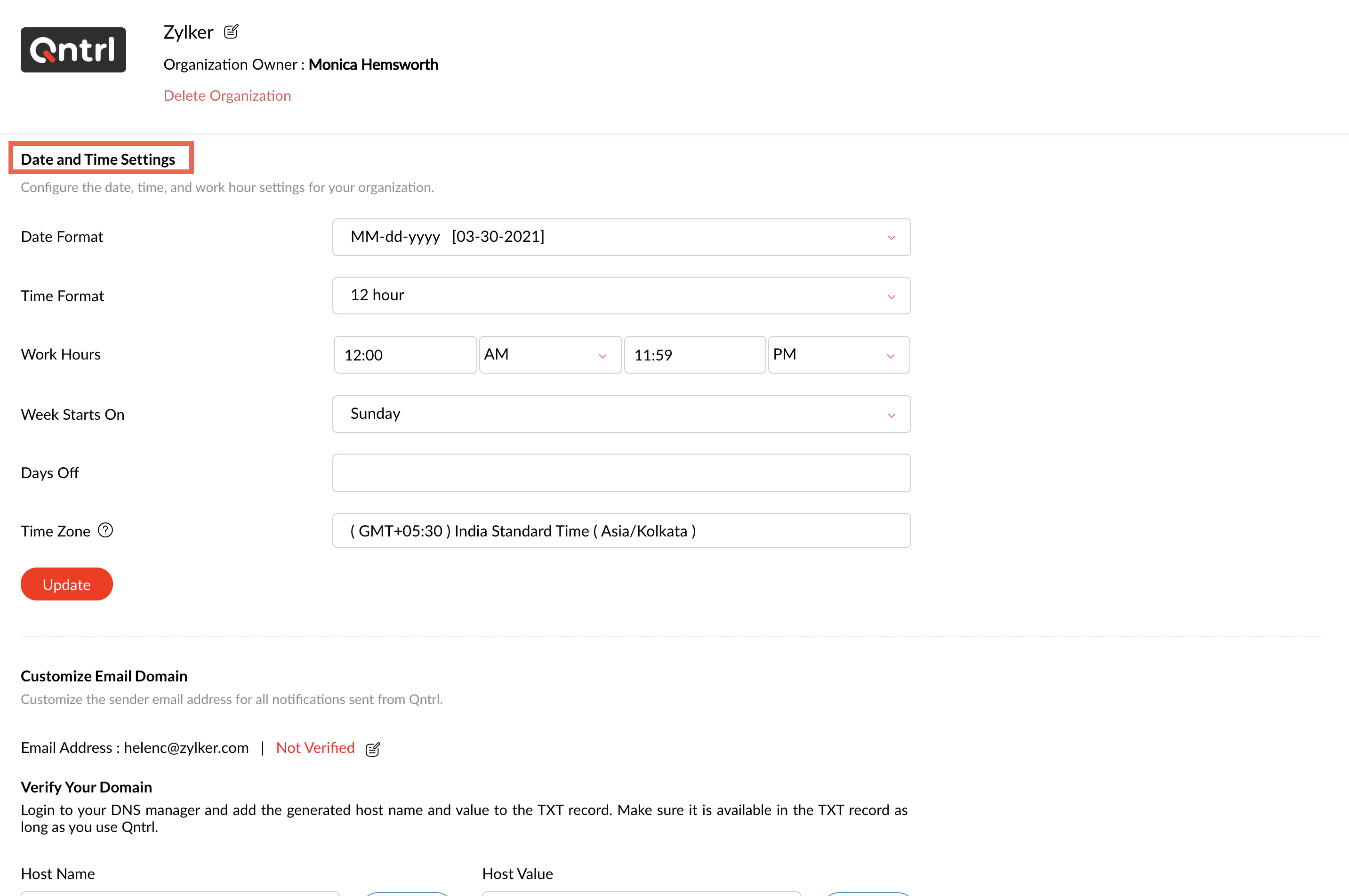This screenshot has width=1349, height=896.
Task: Click the Not Verified status text
Action: [x=315, y=748]
